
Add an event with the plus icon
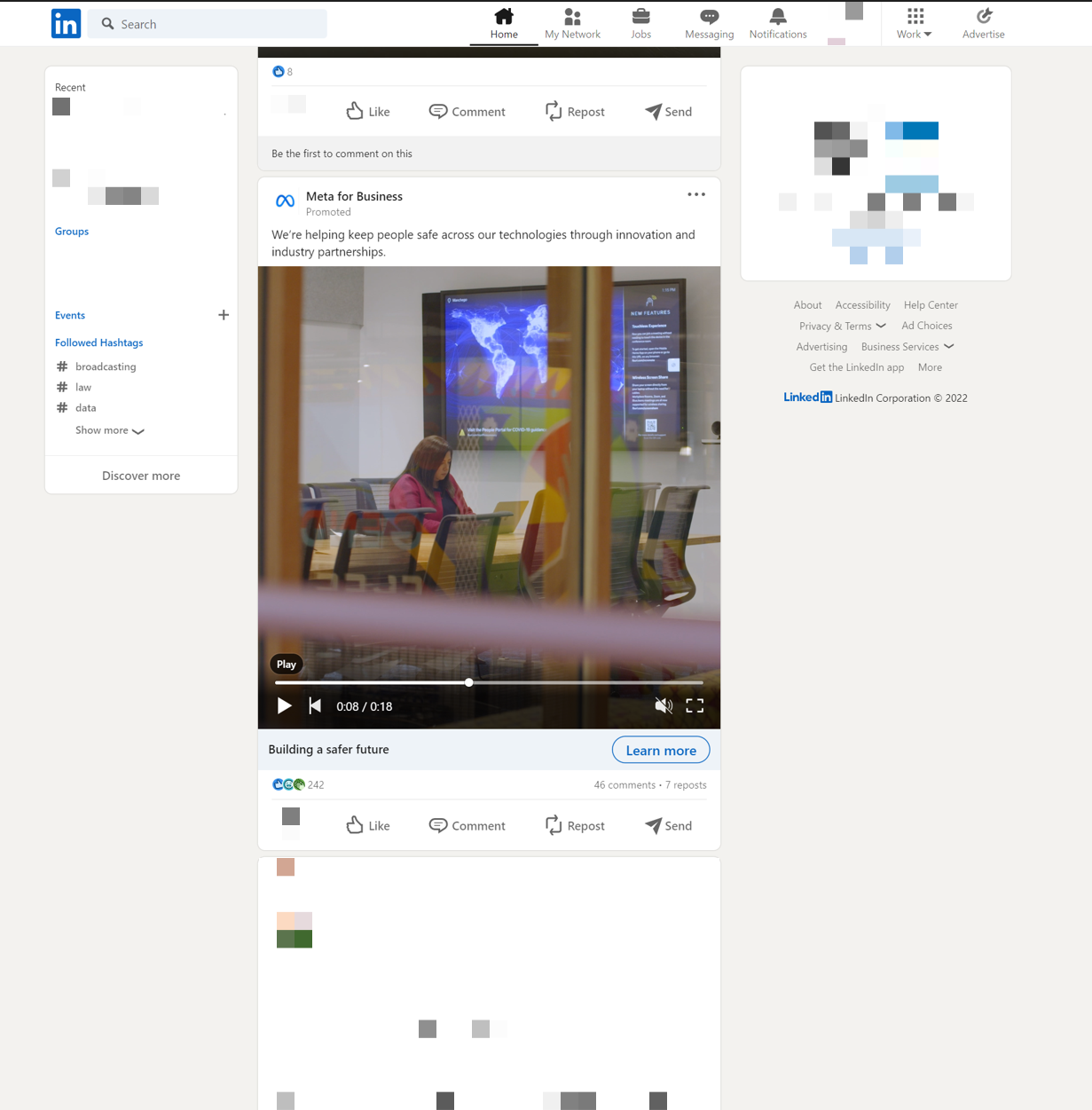(224, 315)
